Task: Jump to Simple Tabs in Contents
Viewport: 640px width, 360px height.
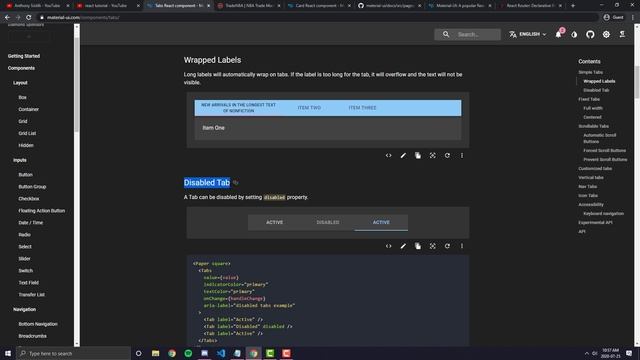Action: tap(590, 72)
